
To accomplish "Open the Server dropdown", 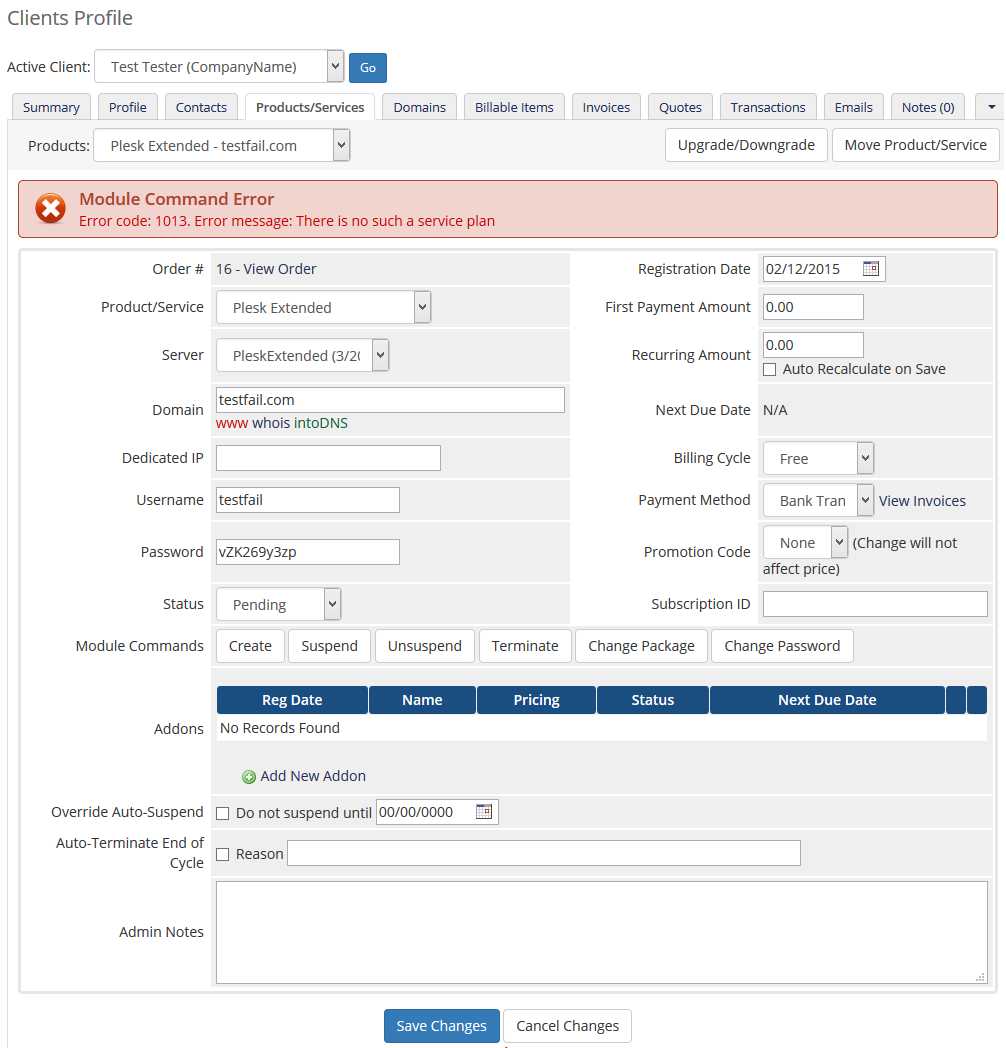I will tap(302, 356).
